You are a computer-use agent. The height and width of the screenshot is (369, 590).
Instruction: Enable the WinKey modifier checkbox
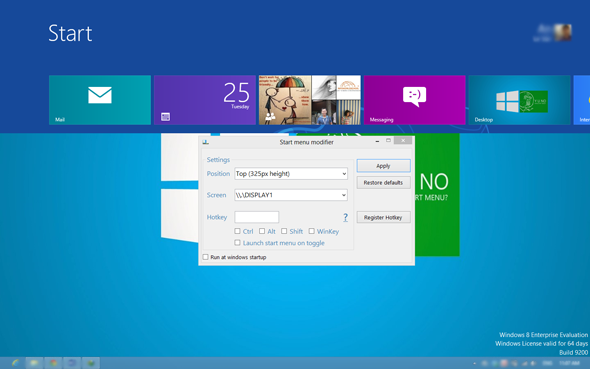pos(312,231)
